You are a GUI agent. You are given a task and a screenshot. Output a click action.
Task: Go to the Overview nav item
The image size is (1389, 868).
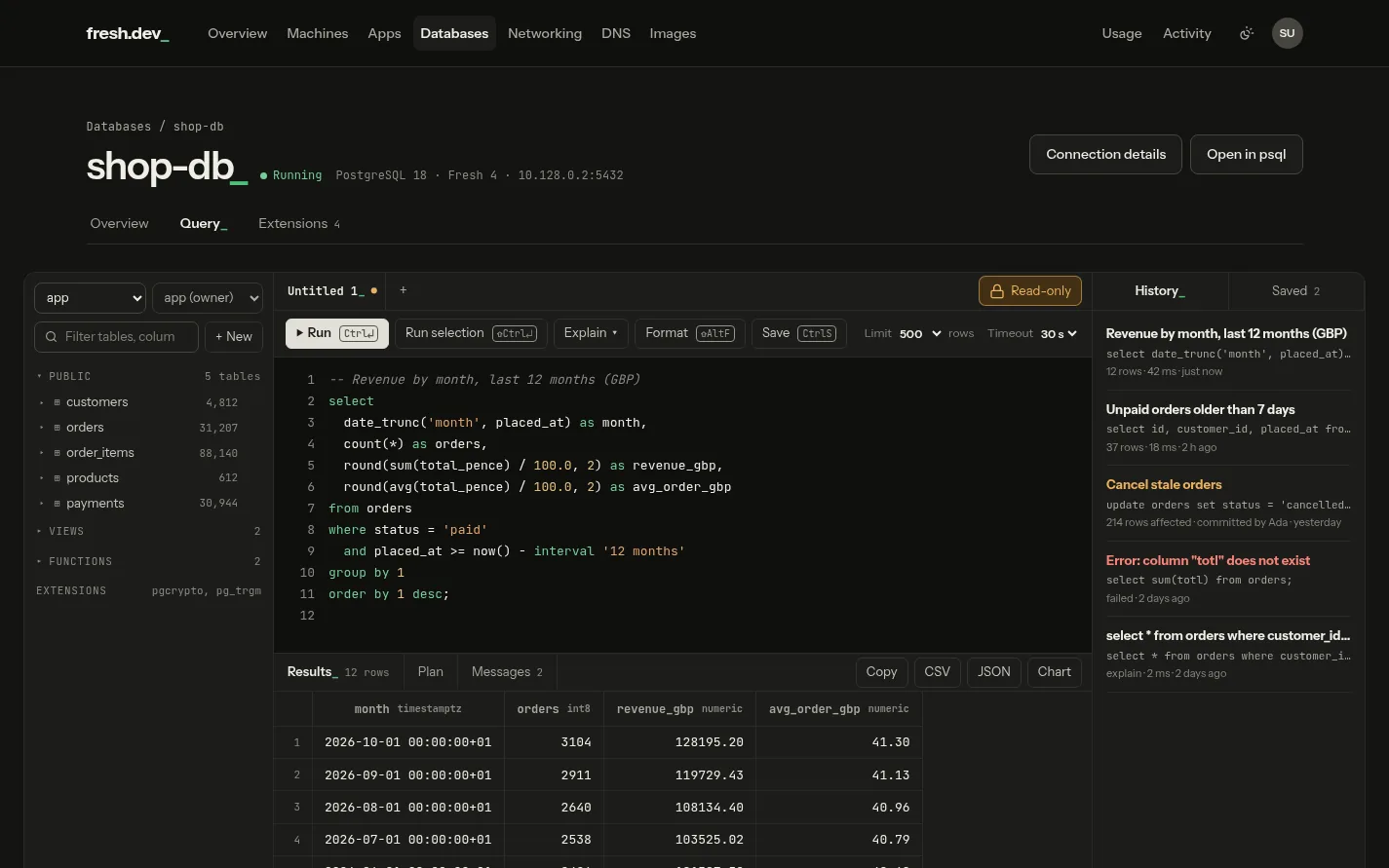(237, 33)
